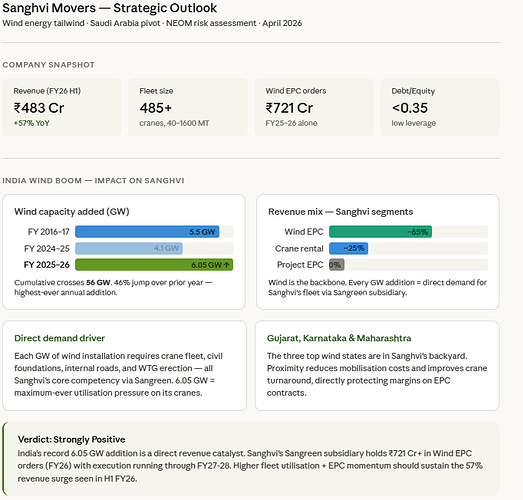Click the 'Wind EPC' segment label
Viewport: 523px width, 500px height.
tap(304, 232)
